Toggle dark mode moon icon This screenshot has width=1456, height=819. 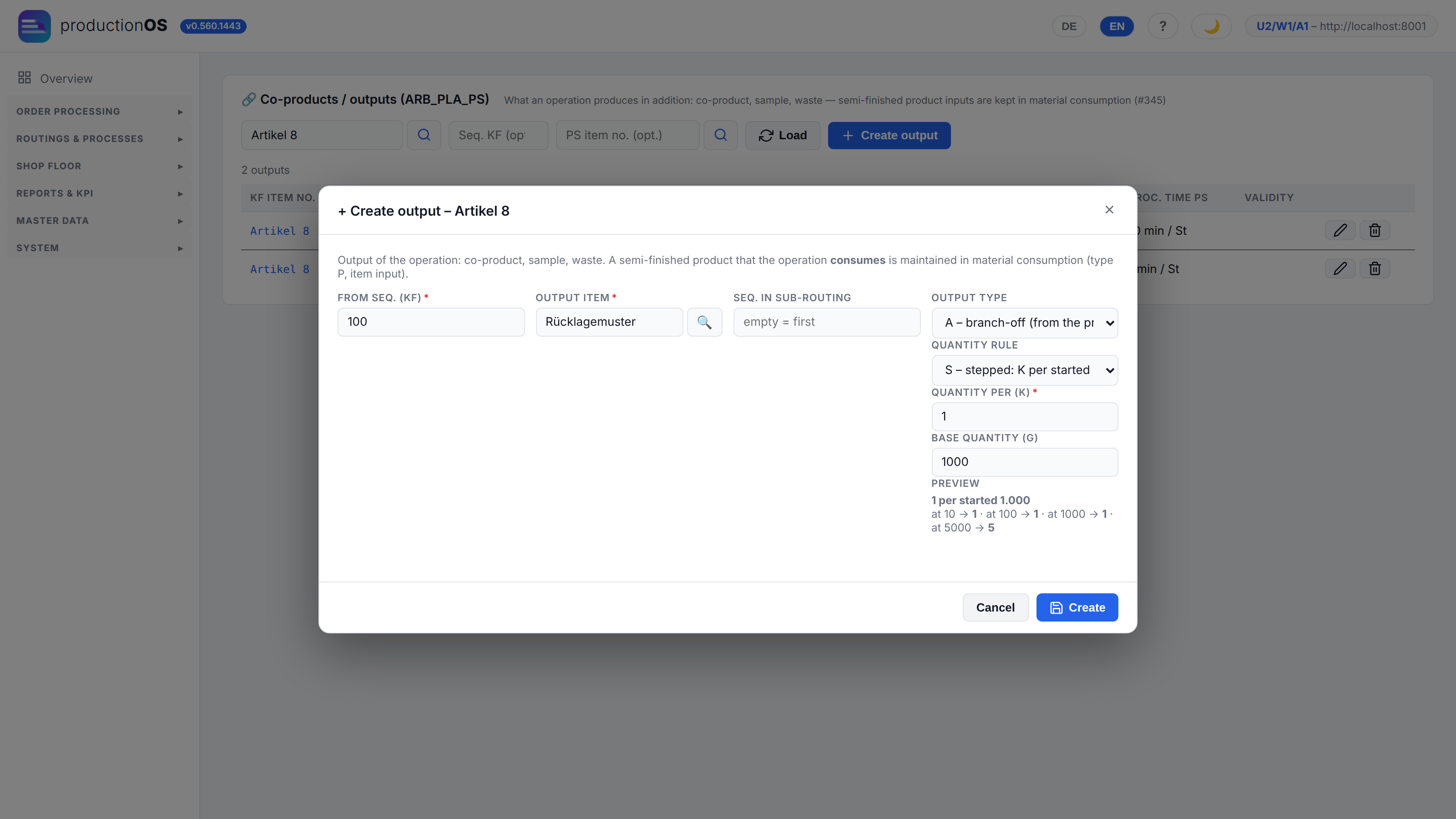point(1211,26)
